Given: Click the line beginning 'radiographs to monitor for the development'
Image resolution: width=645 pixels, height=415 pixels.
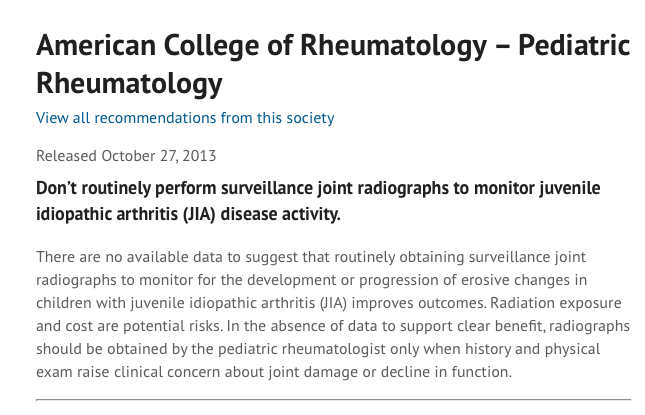Looking at the screenshot, I should click(x=311, y=280).
